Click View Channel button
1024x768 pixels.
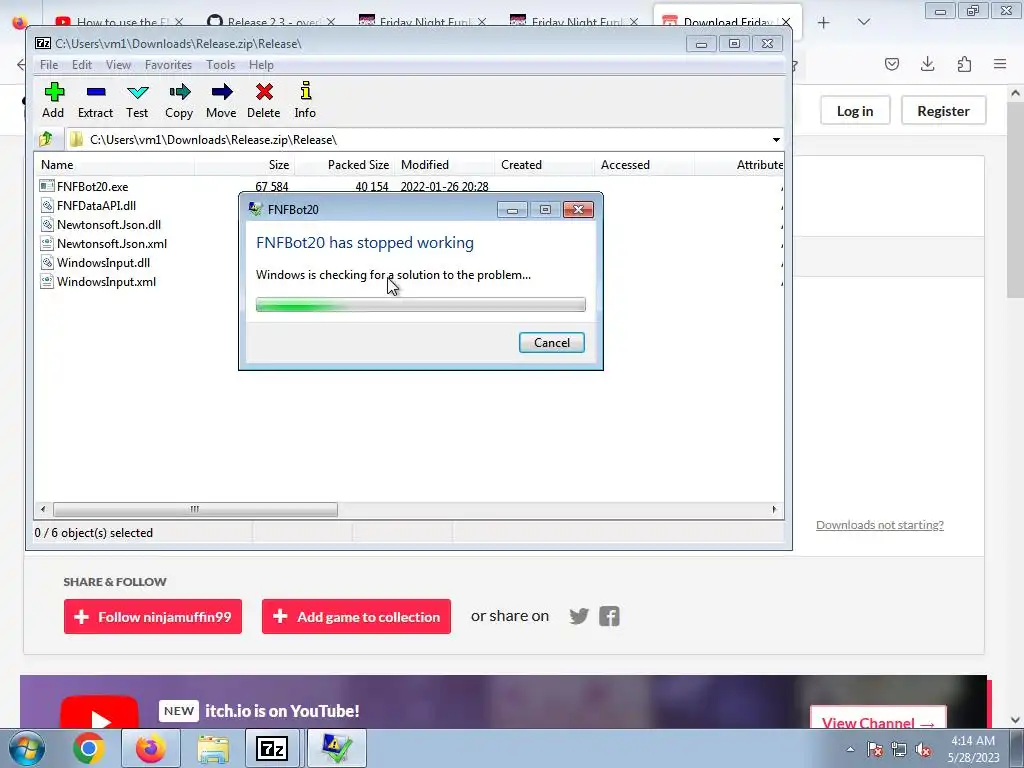pos(878,717)
